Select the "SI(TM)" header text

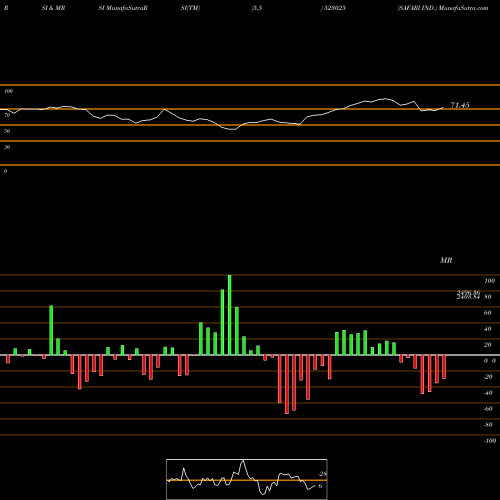pyautogui.click(x=190, y=8)
